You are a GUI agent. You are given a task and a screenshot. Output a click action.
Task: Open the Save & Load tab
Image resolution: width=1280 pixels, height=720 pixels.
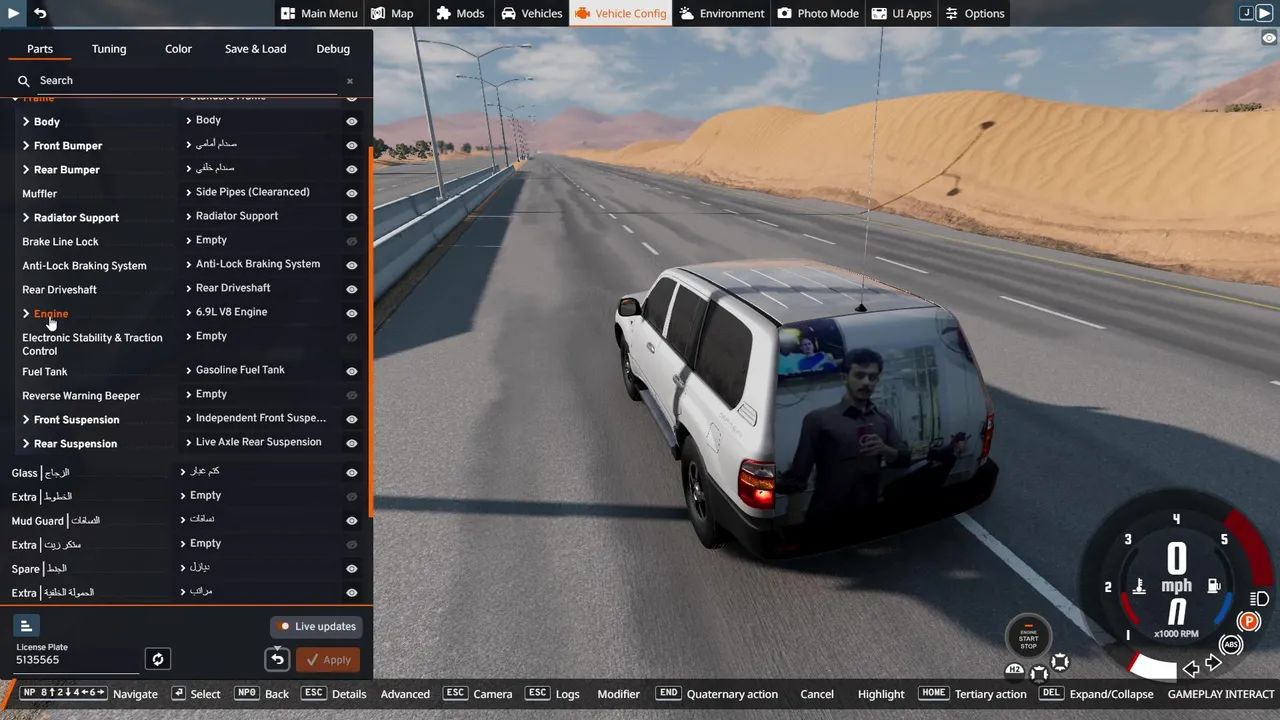(x=255, y=49)
